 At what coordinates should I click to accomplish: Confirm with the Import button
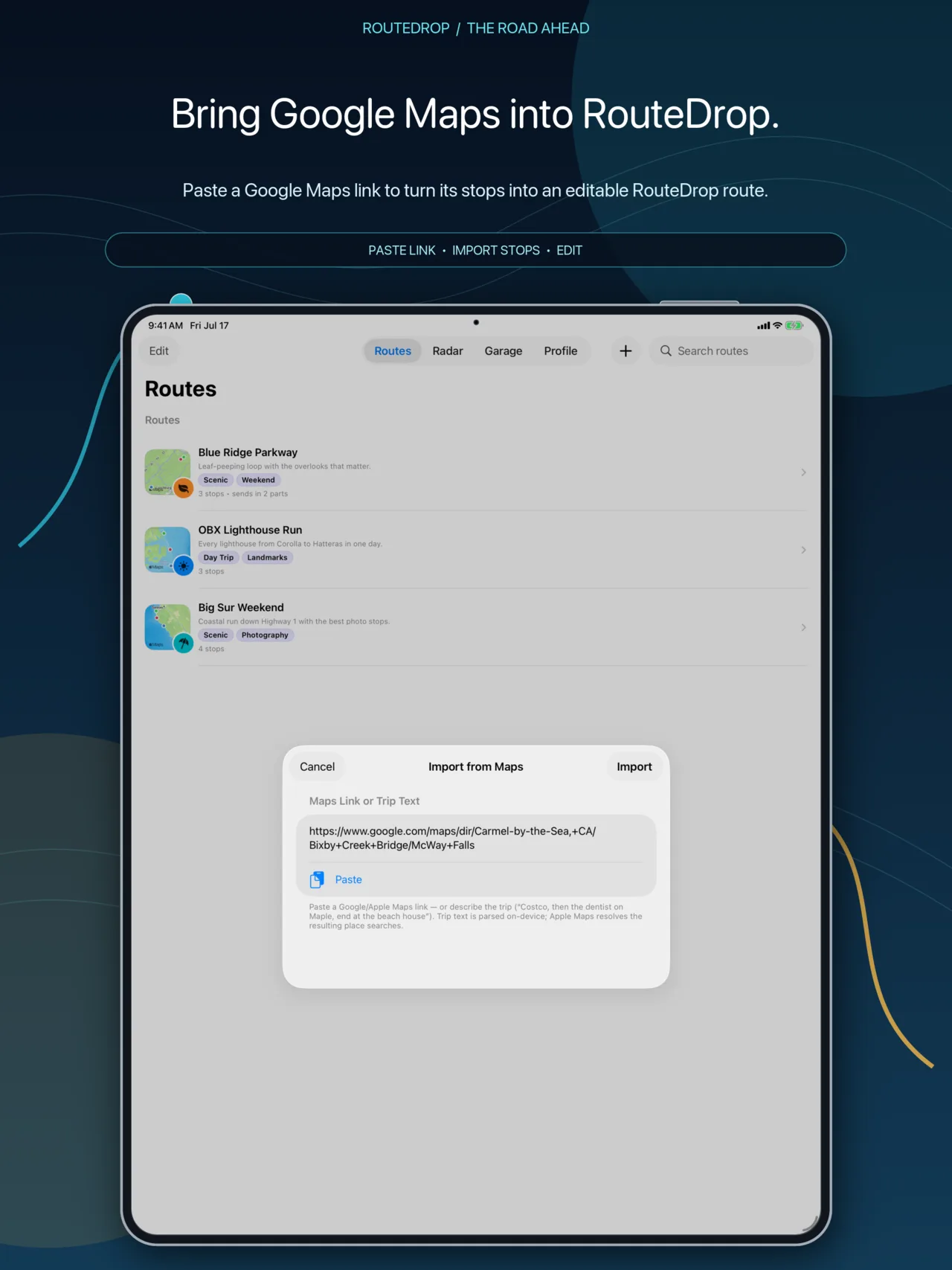634,766
